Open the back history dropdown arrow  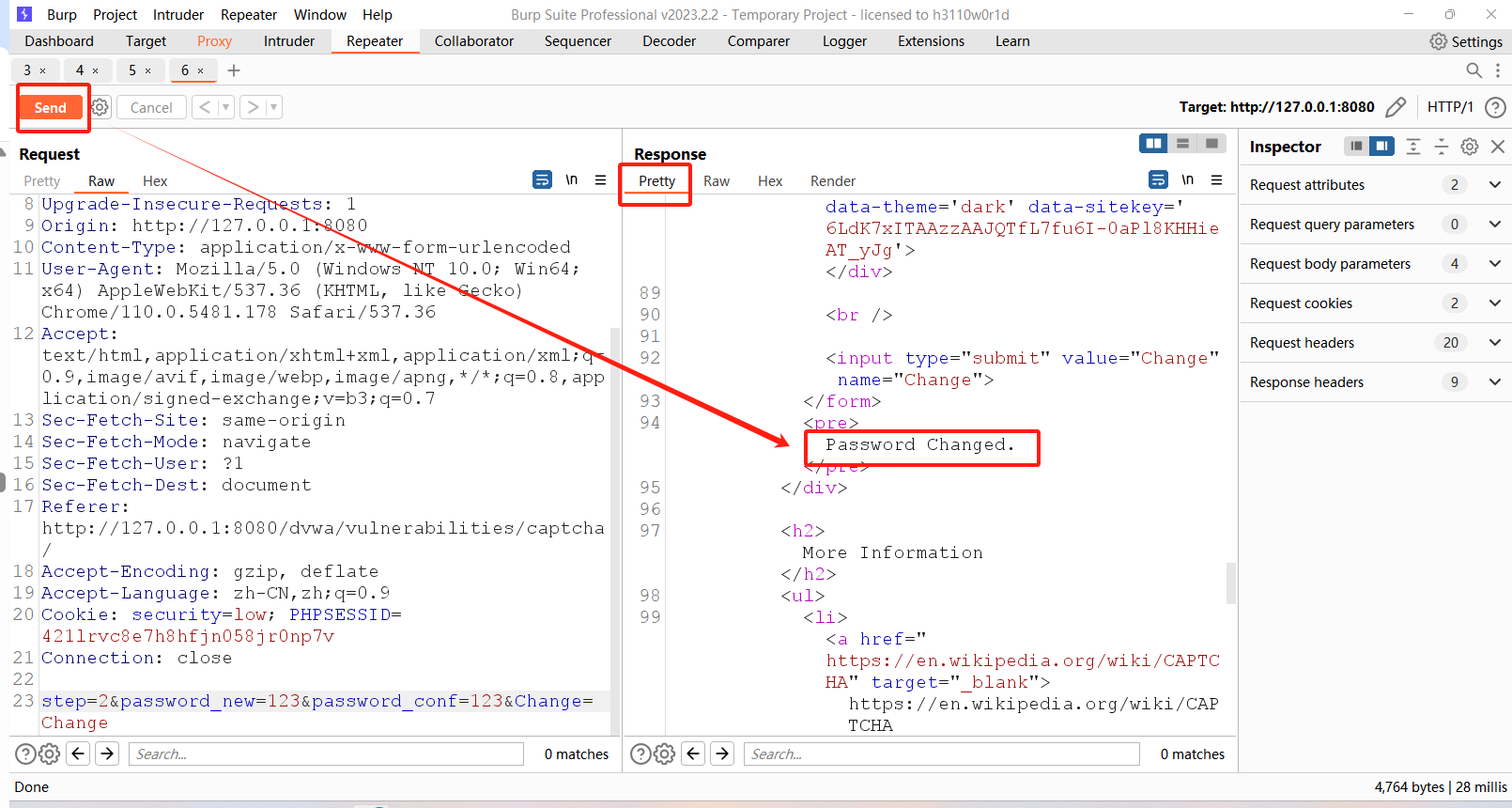coord(225,107)
